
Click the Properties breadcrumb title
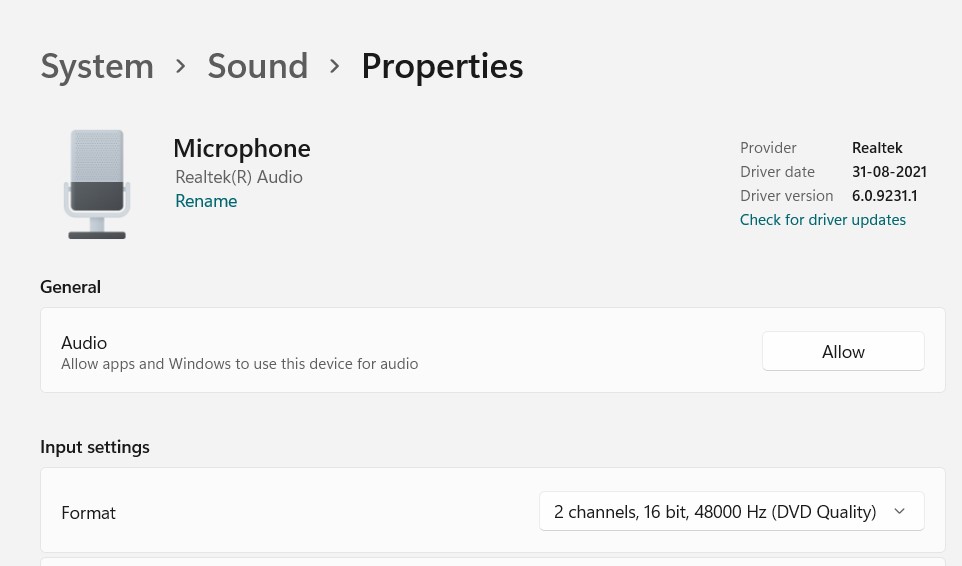point(442,66)
